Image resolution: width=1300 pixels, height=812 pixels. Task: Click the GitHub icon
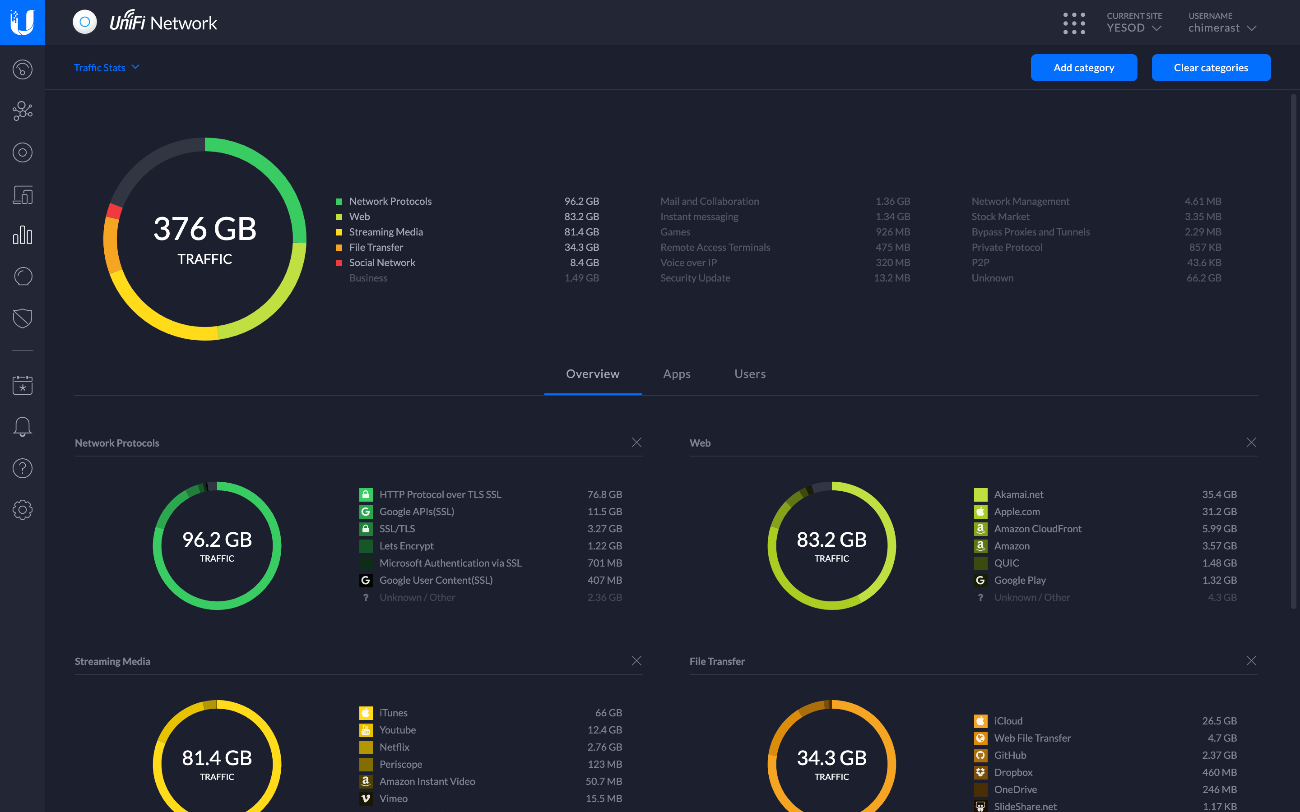tap(981, 755)
